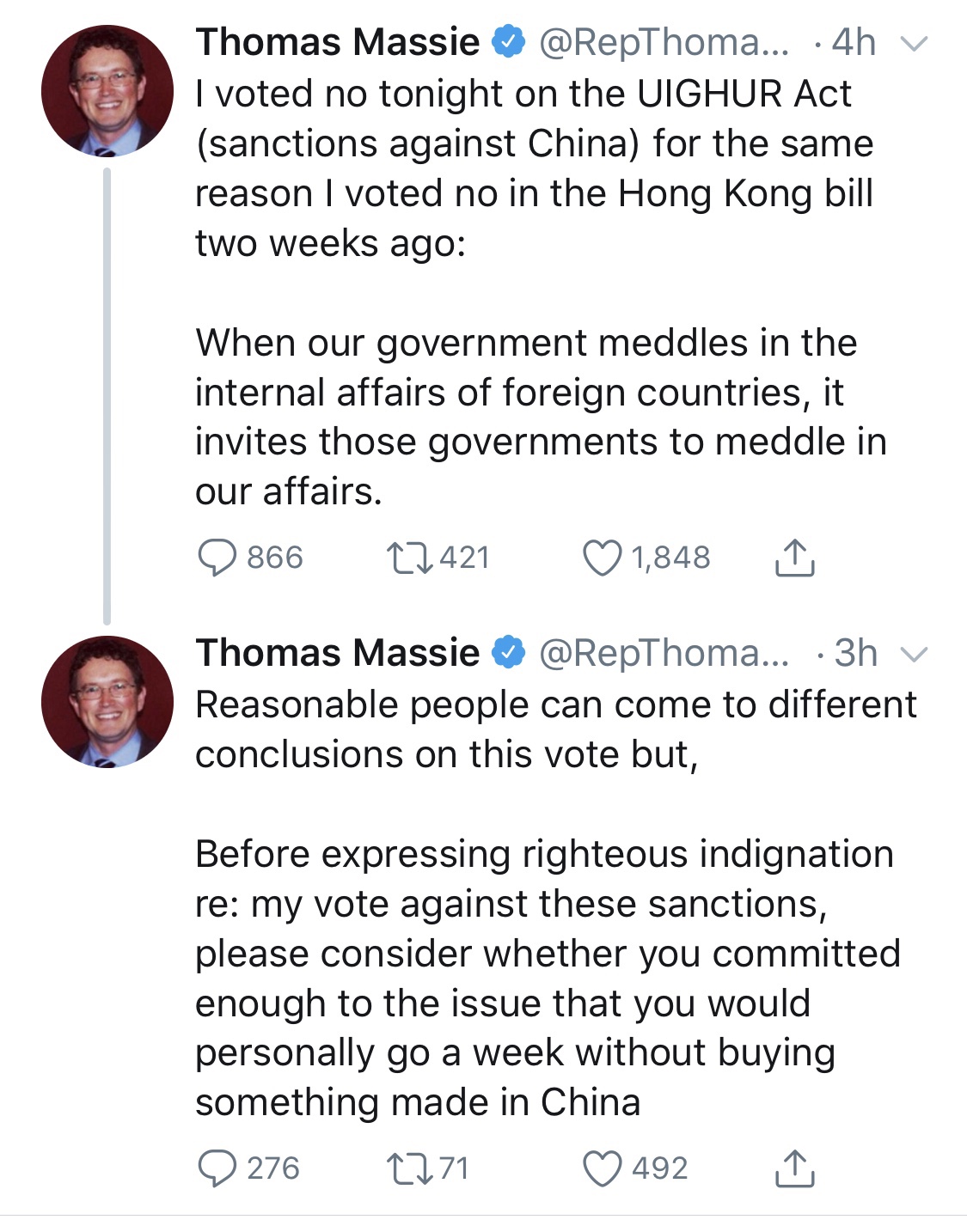The image size is (967, 1232).
Task: Tap the @RepThoma... handle on first tweet
Action: point(664,42)
